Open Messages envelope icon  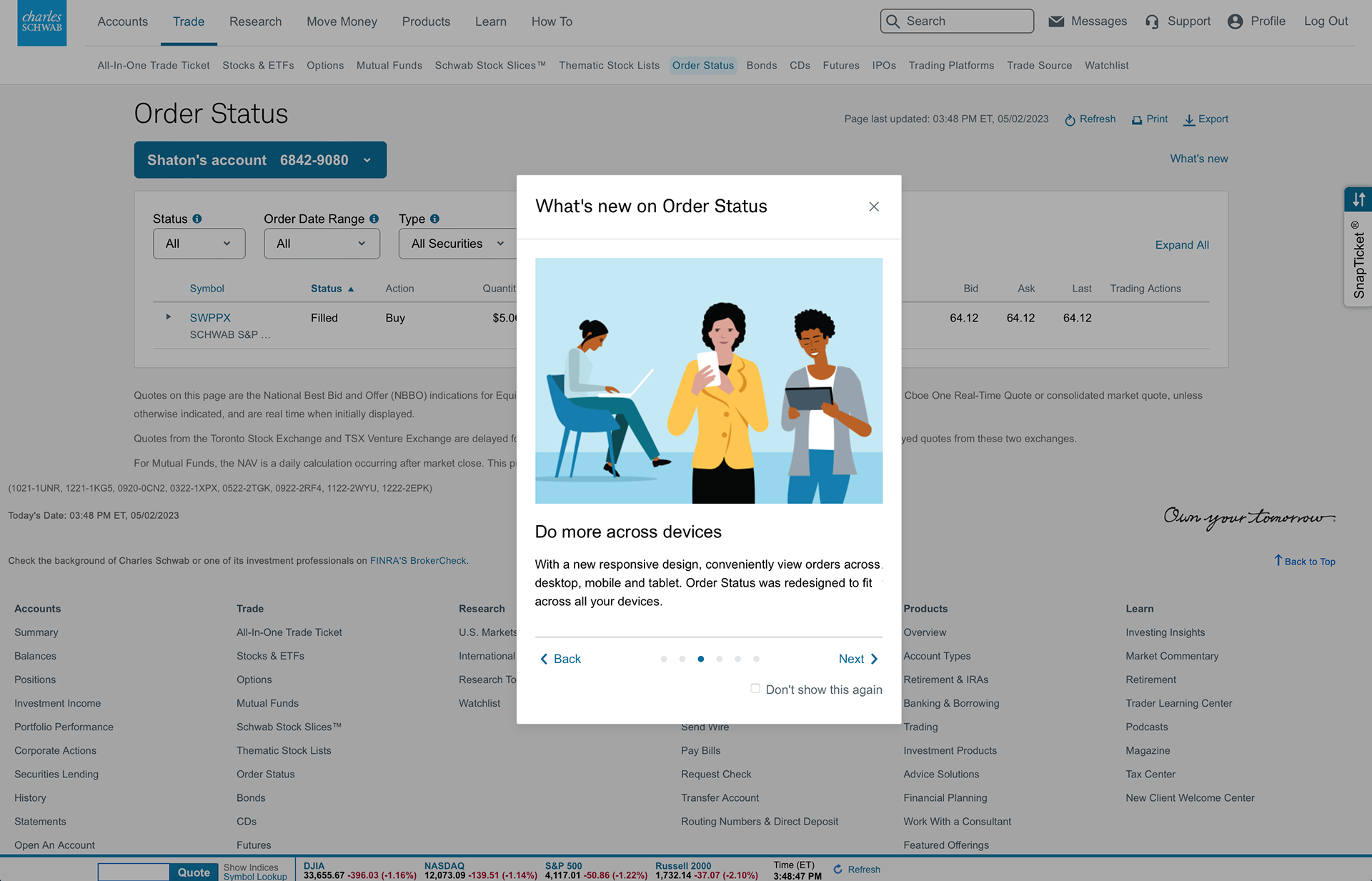point(1056,21)
